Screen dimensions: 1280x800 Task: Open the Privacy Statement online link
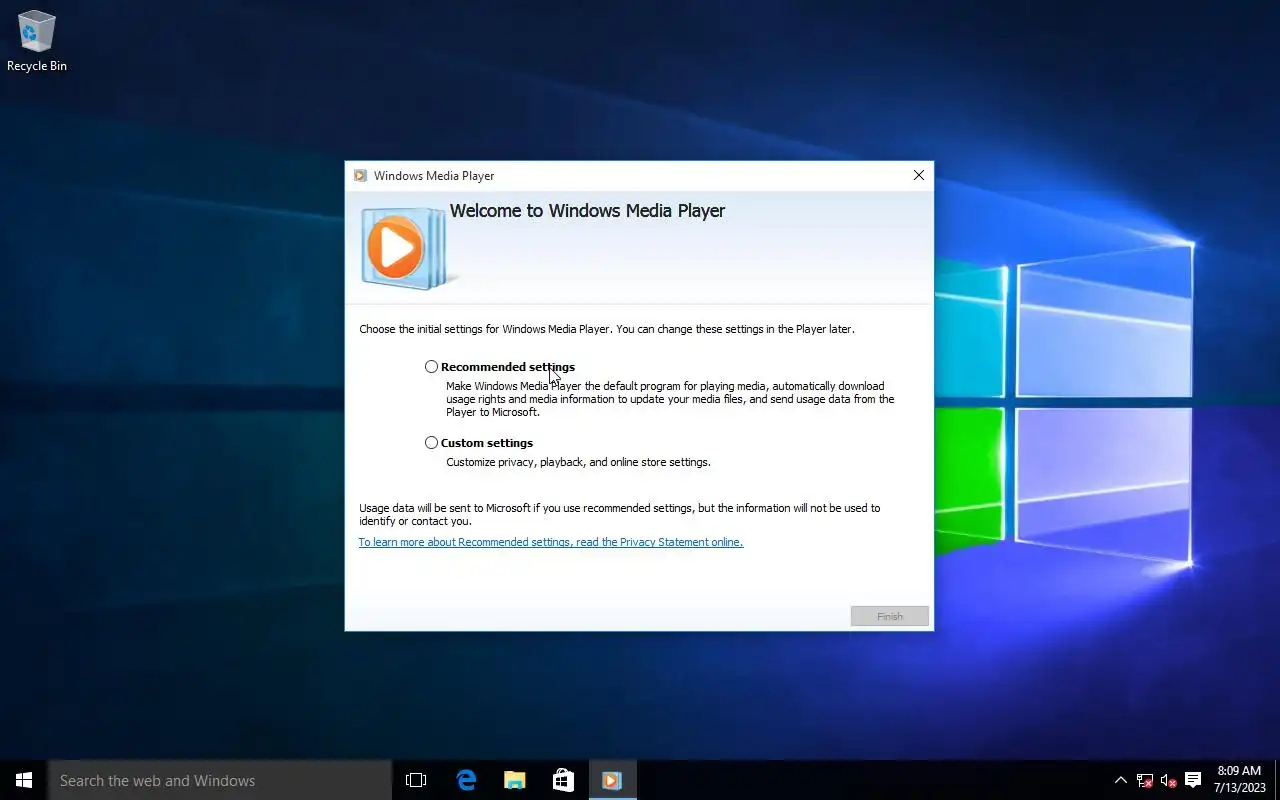[551, 542]
